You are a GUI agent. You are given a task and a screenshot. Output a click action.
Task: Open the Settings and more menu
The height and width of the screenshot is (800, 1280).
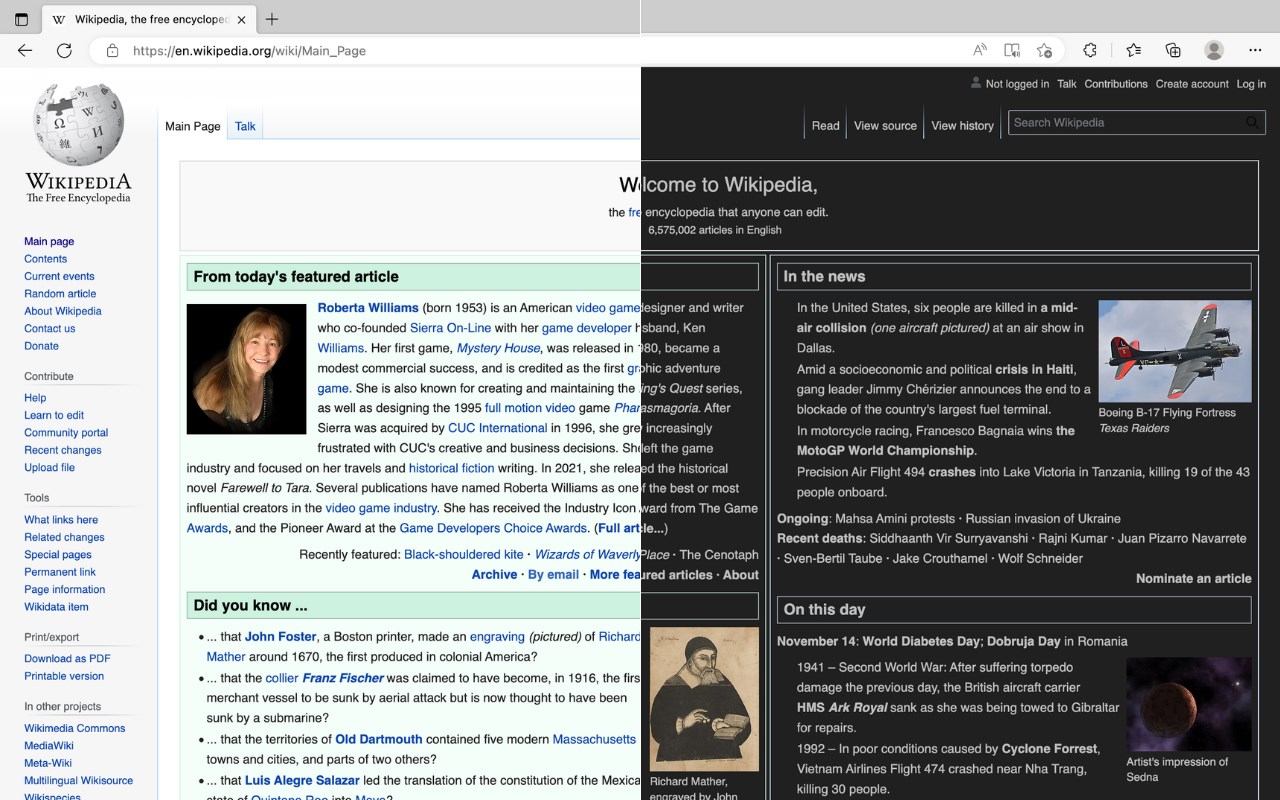tap(1255, 50)
